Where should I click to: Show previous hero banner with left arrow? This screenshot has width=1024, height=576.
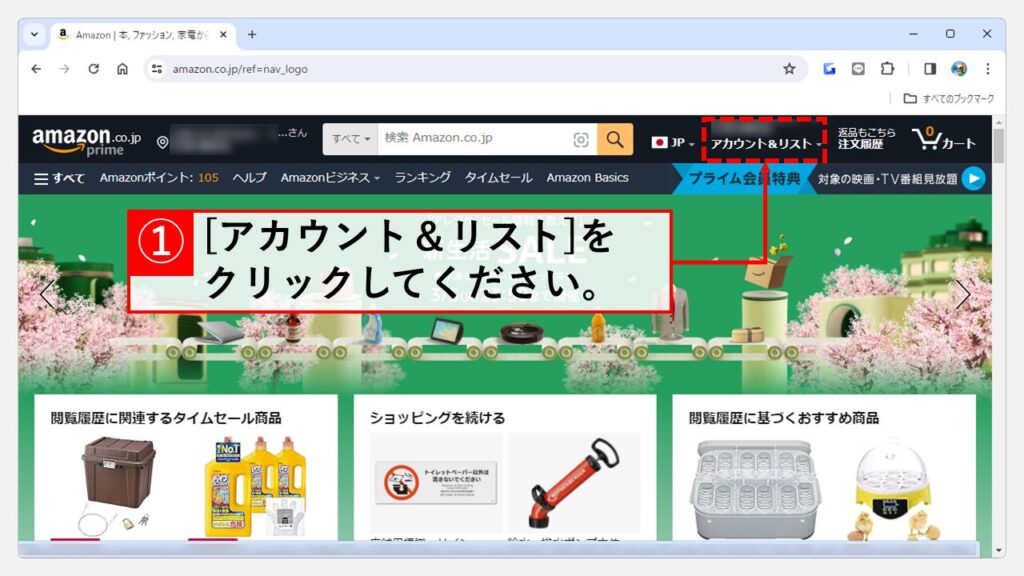point(47,294)
